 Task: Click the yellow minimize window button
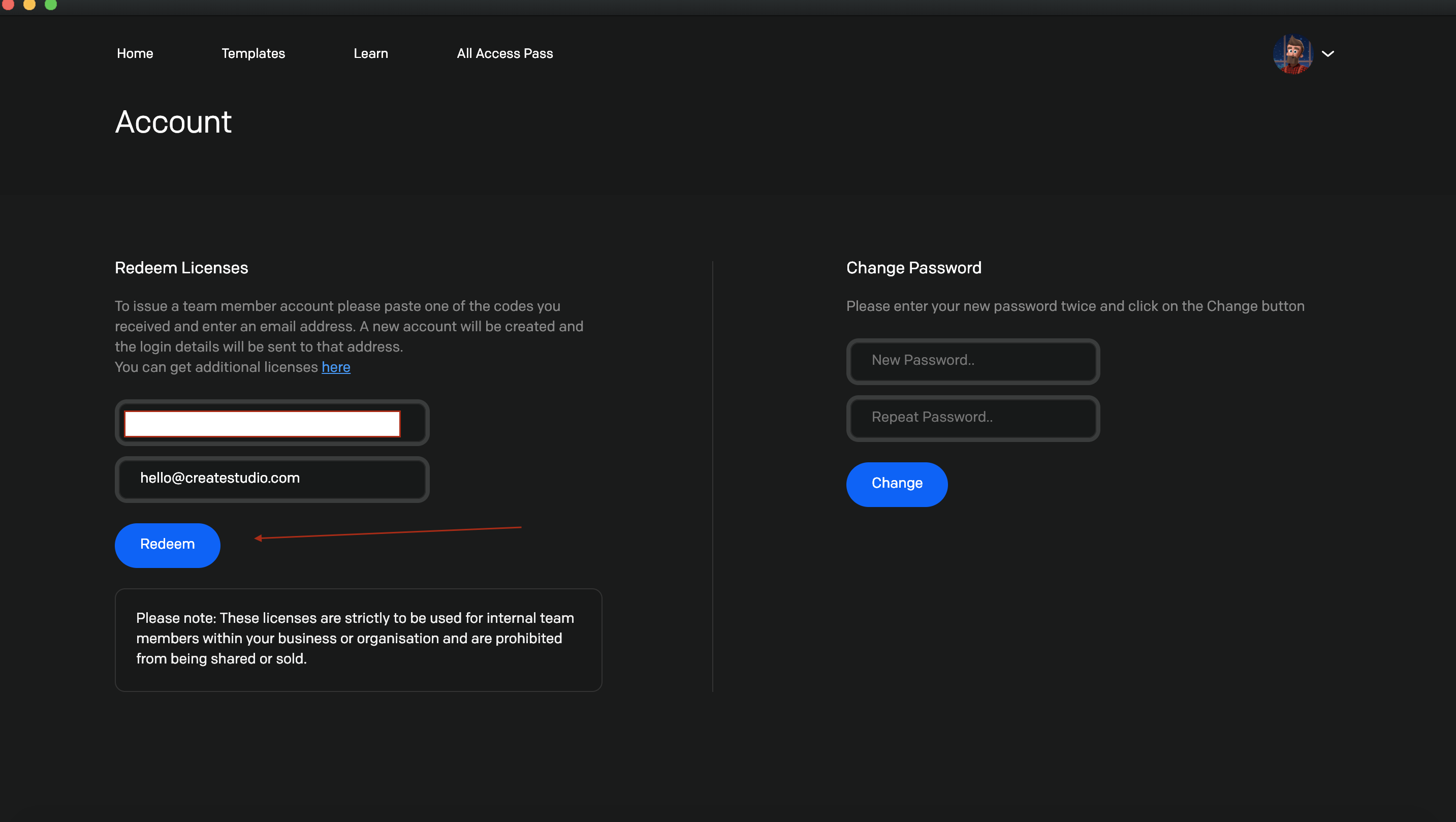[29, 4]
